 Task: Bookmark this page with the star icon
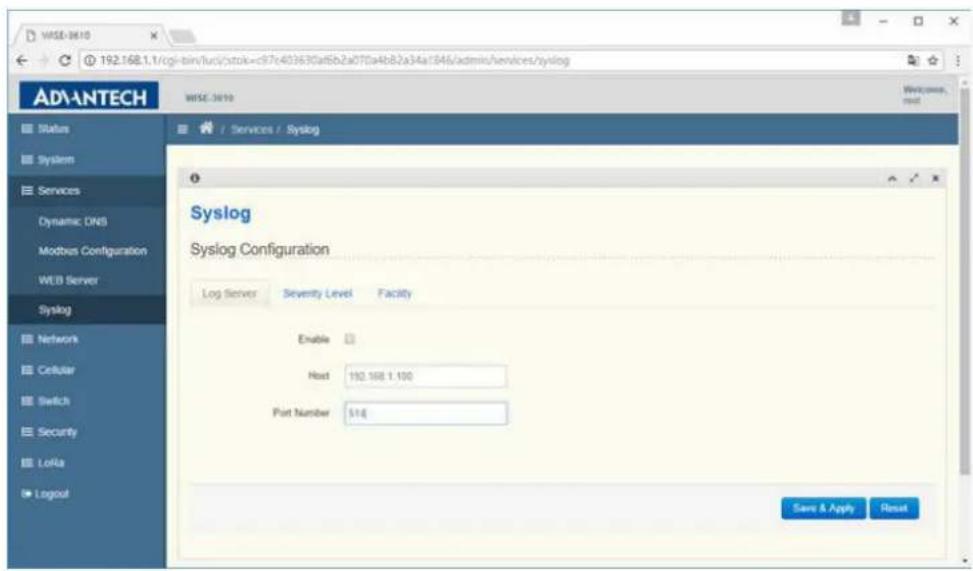[933, 60]
